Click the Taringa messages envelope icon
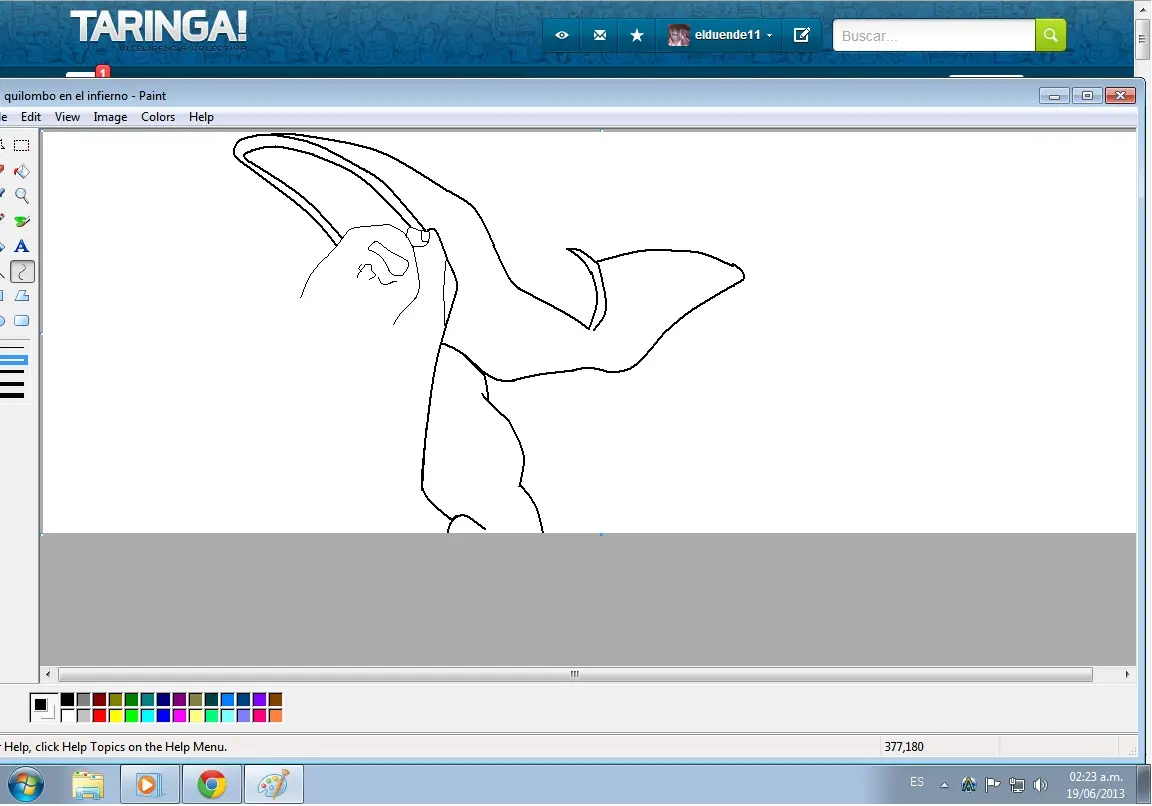 point(599,35)
